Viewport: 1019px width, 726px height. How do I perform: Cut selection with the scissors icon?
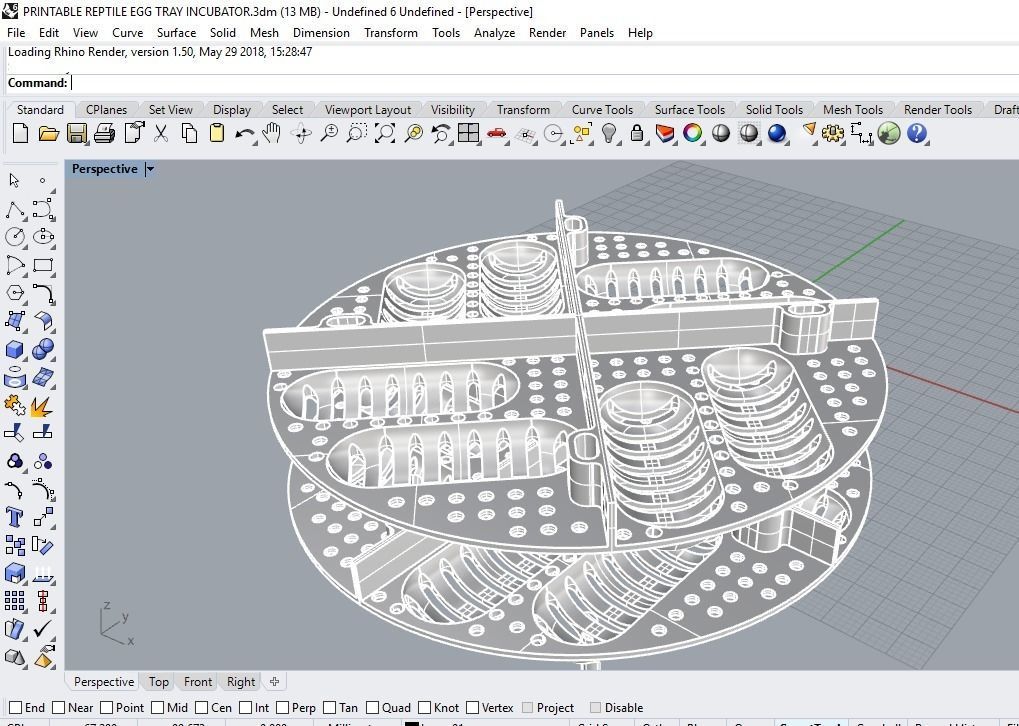click(161, 134)
